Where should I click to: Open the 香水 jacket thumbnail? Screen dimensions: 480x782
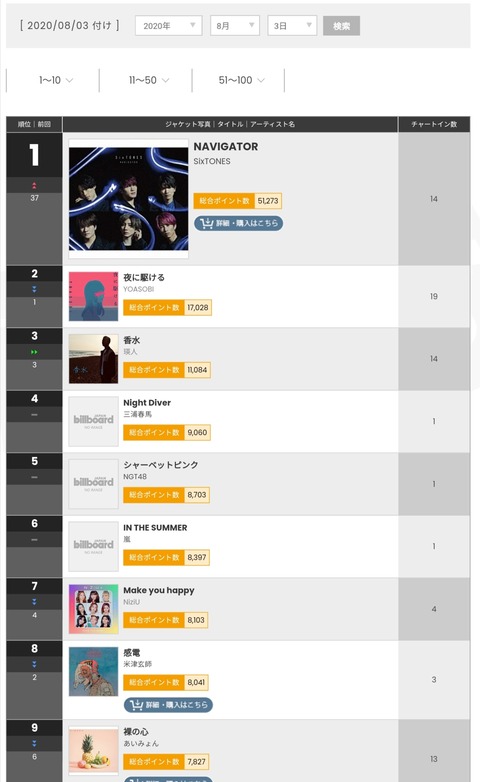93,359
